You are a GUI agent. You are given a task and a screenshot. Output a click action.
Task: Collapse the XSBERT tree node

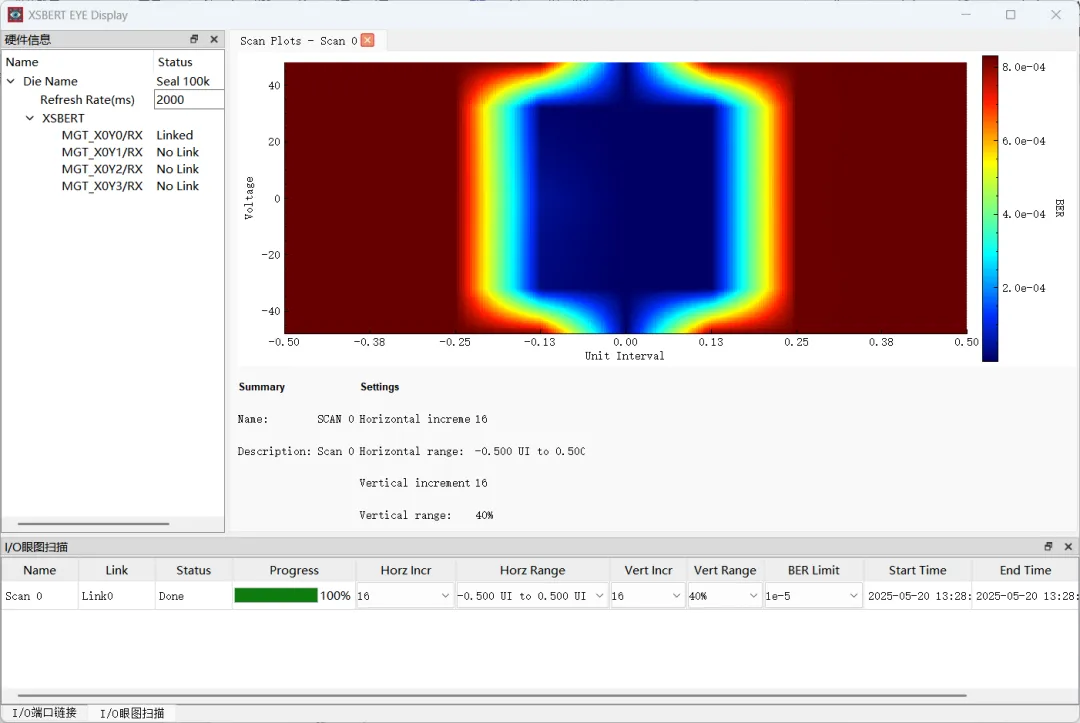[30, 118]
